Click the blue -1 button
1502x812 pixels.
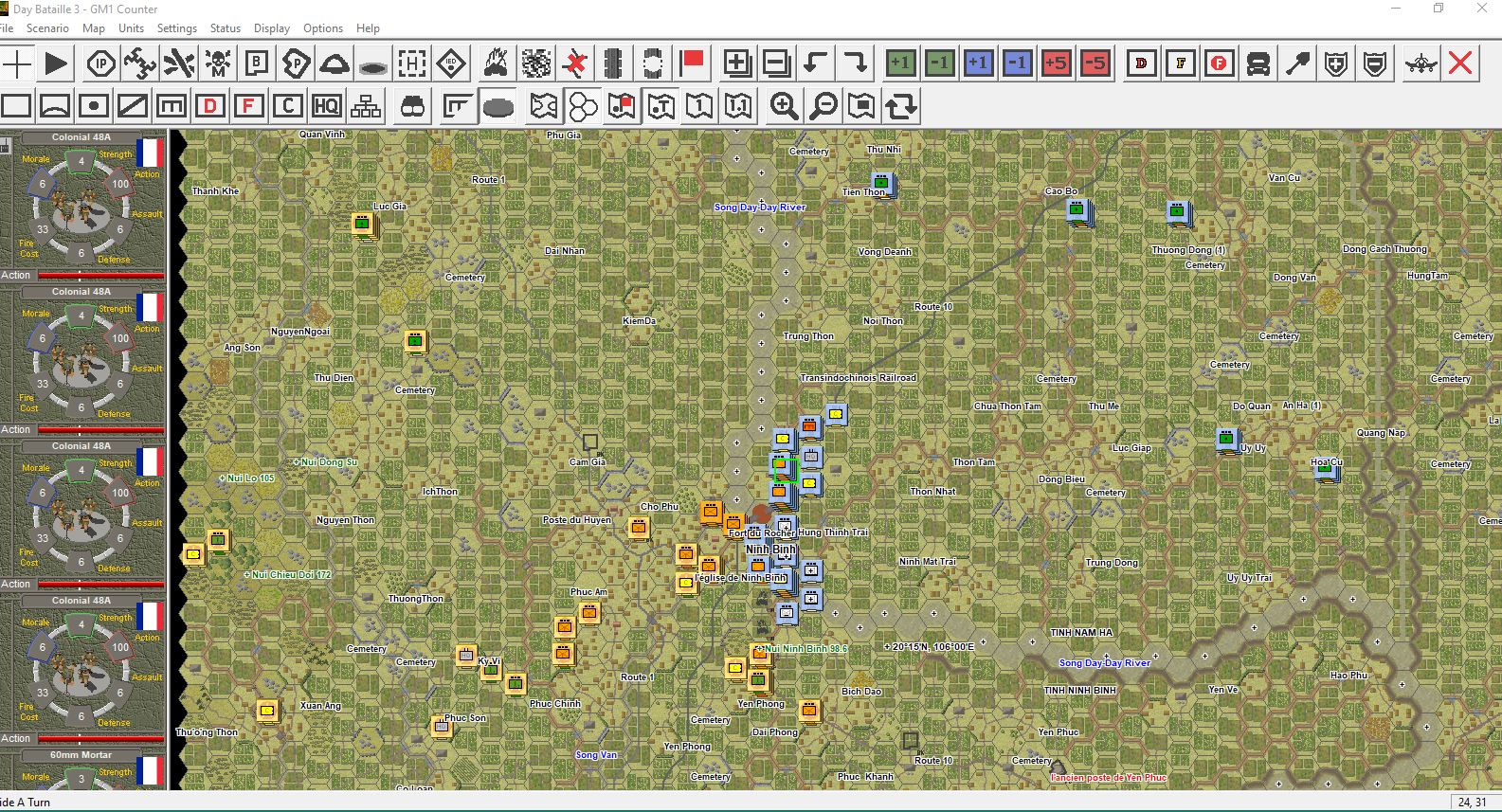tap(1017, 64)
